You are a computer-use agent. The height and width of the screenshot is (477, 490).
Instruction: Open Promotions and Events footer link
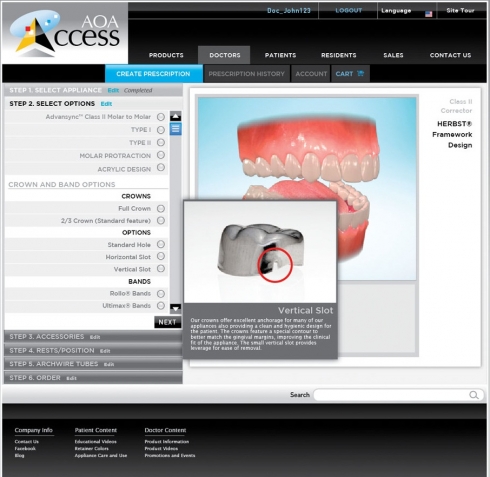click(x=170, y=456)
